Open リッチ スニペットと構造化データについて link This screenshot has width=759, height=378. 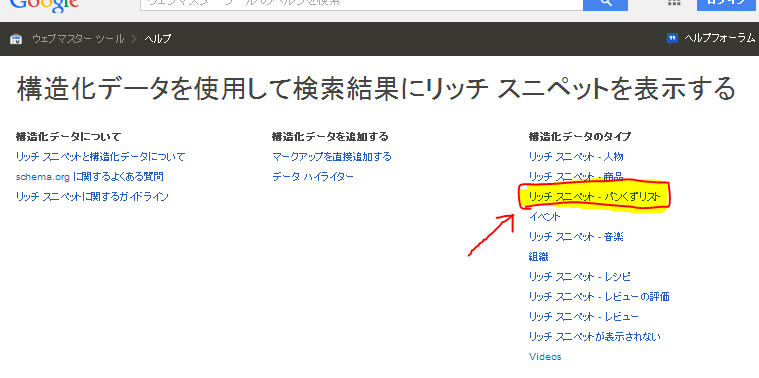click(100, 157)
